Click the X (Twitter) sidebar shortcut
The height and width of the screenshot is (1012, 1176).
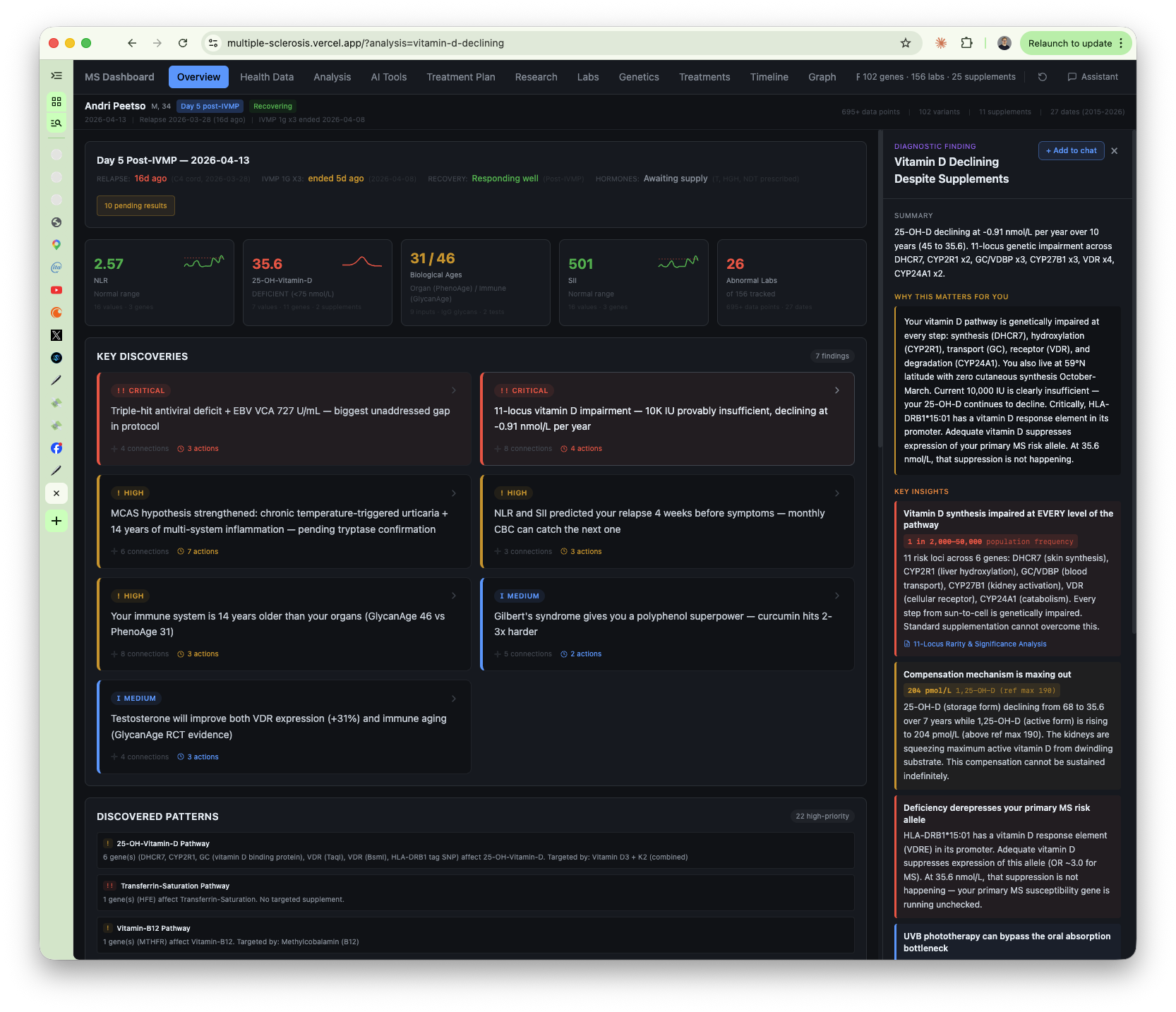56,335
